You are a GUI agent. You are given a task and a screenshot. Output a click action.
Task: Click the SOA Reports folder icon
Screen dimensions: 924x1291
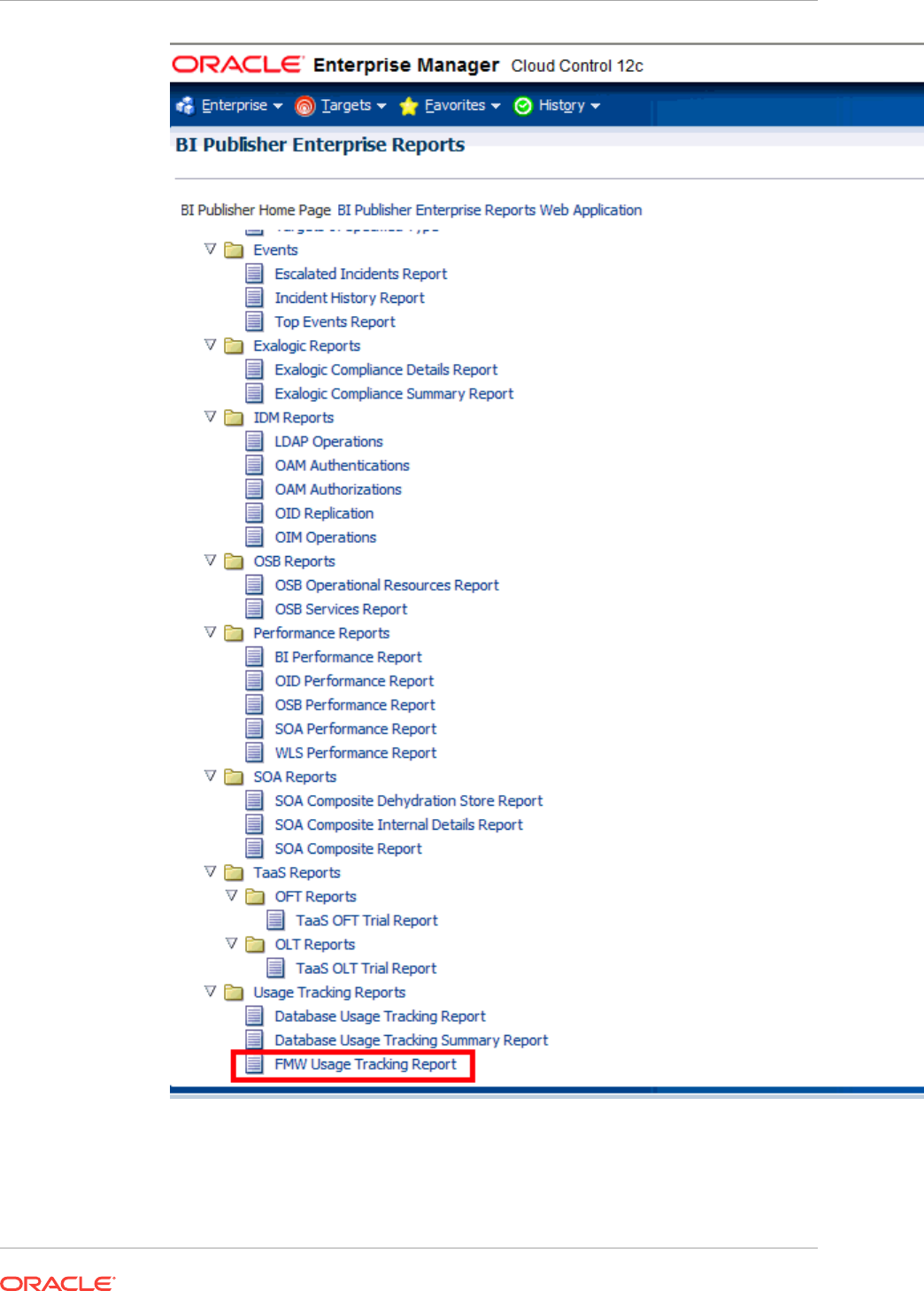click(234, 777)
